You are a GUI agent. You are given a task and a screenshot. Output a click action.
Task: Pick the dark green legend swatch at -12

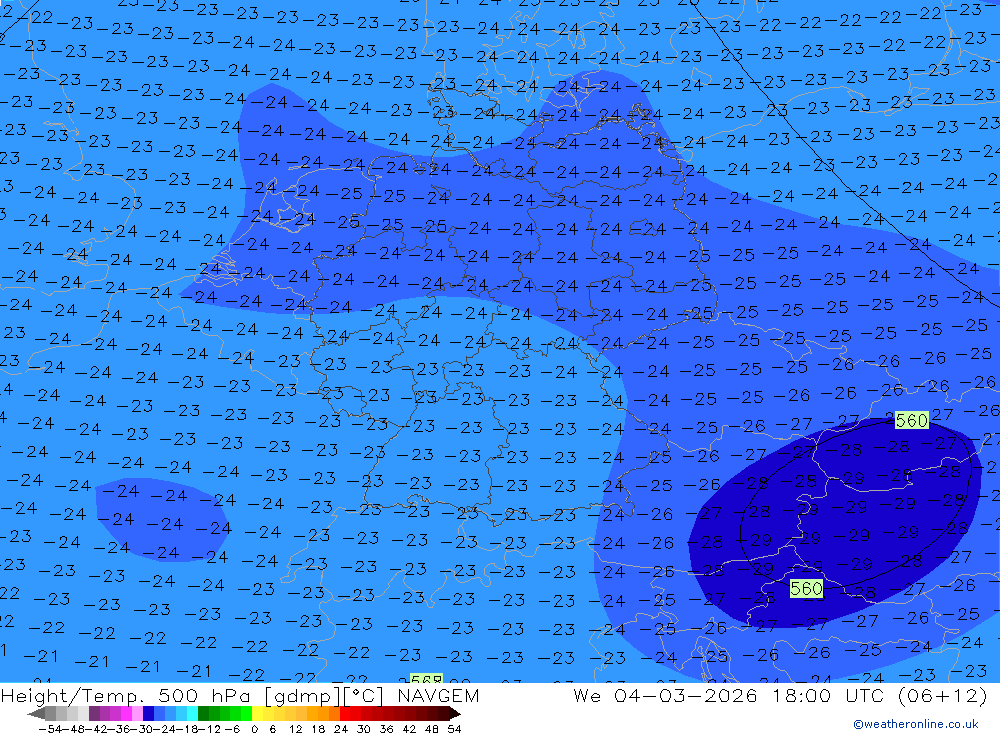[203, 713]
